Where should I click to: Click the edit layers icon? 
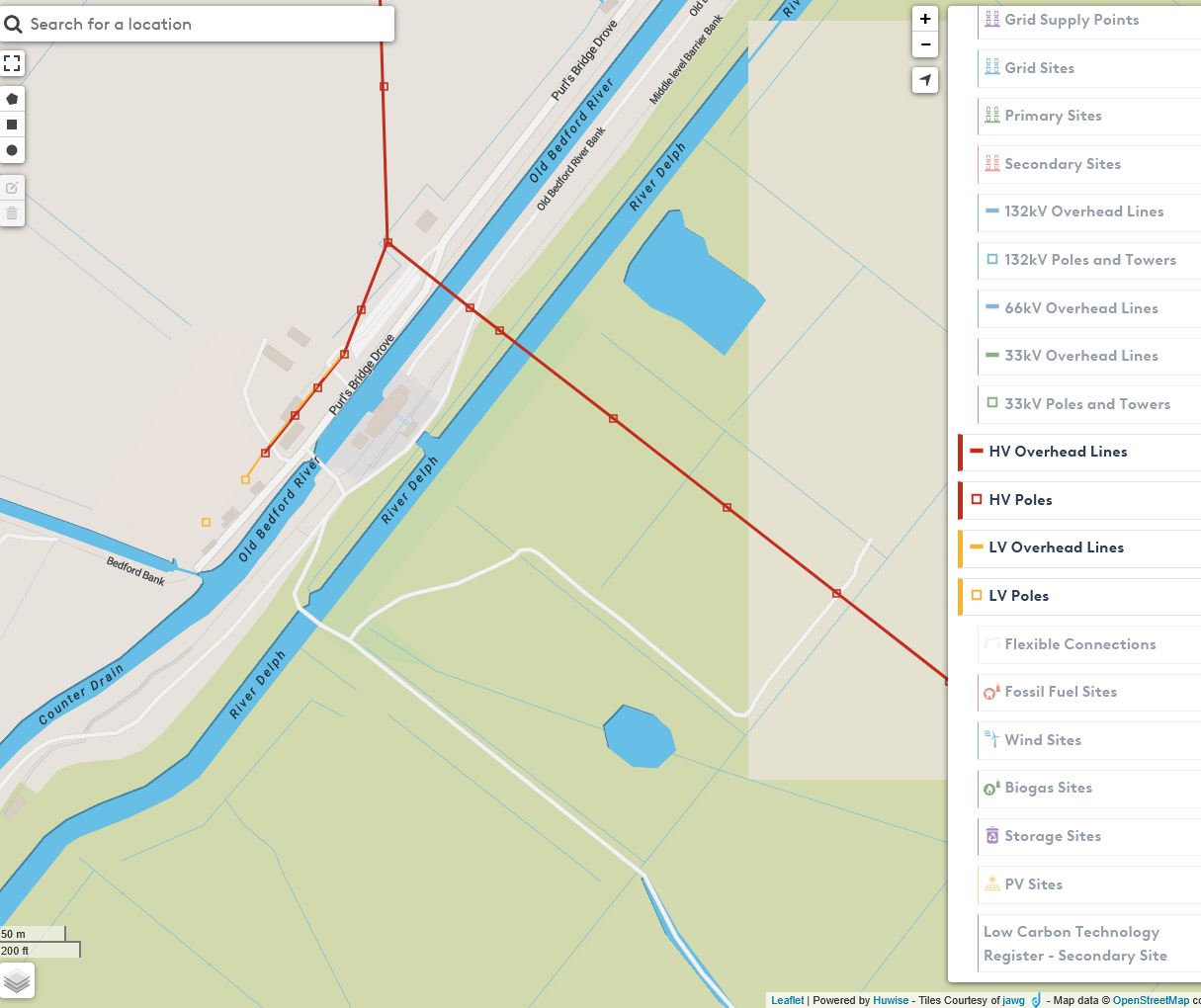(12, 188)
